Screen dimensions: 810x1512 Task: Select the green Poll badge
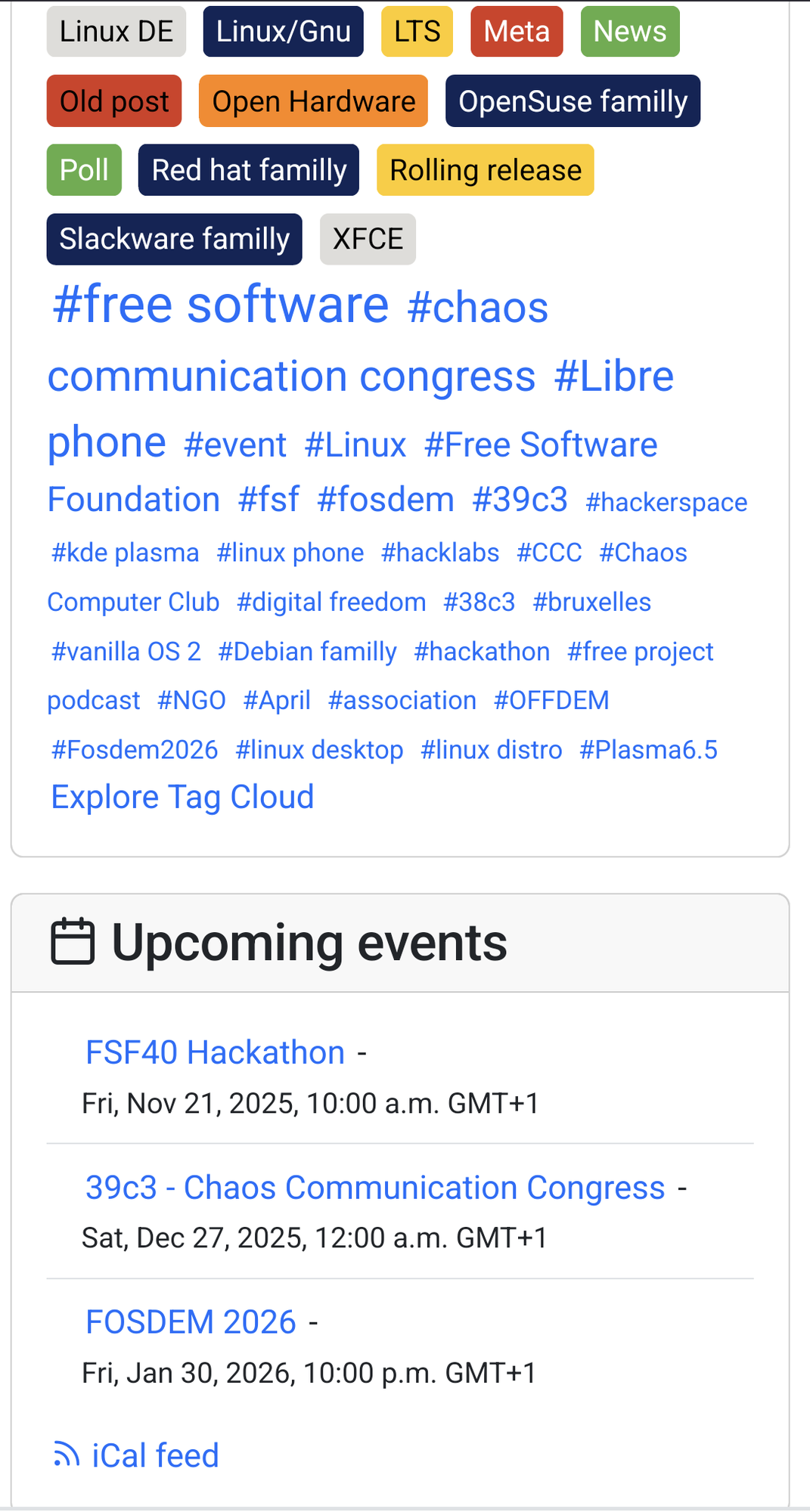(x=84, y=170)
